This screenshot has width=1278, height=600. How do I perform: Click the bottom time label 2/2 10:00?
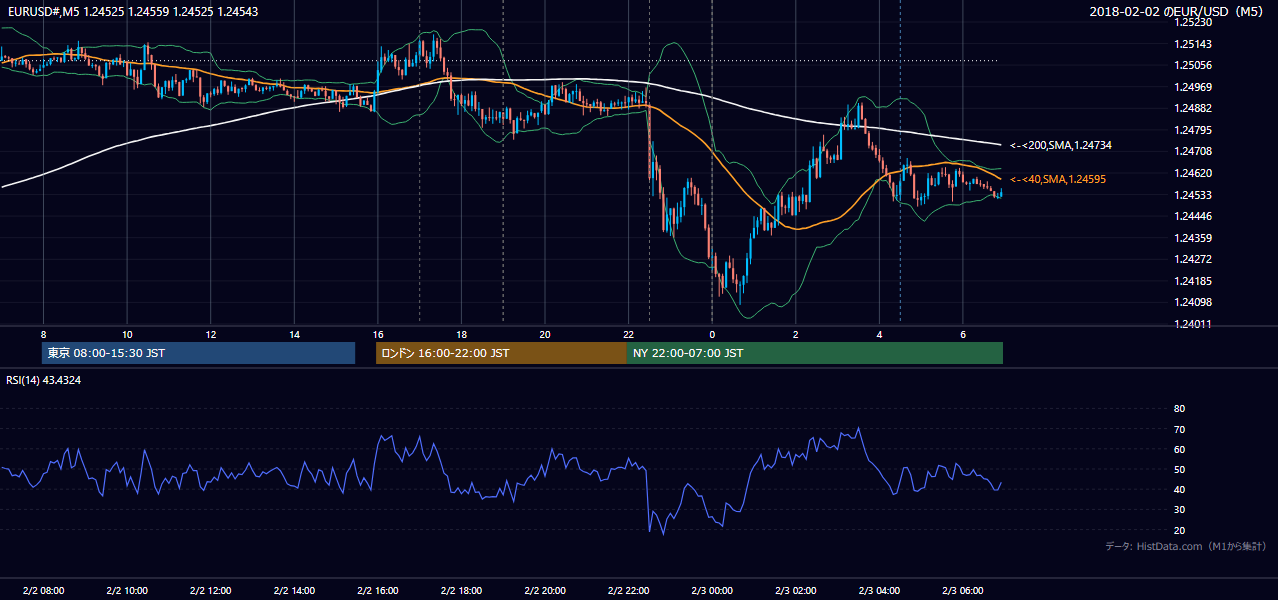pos(127,591)
